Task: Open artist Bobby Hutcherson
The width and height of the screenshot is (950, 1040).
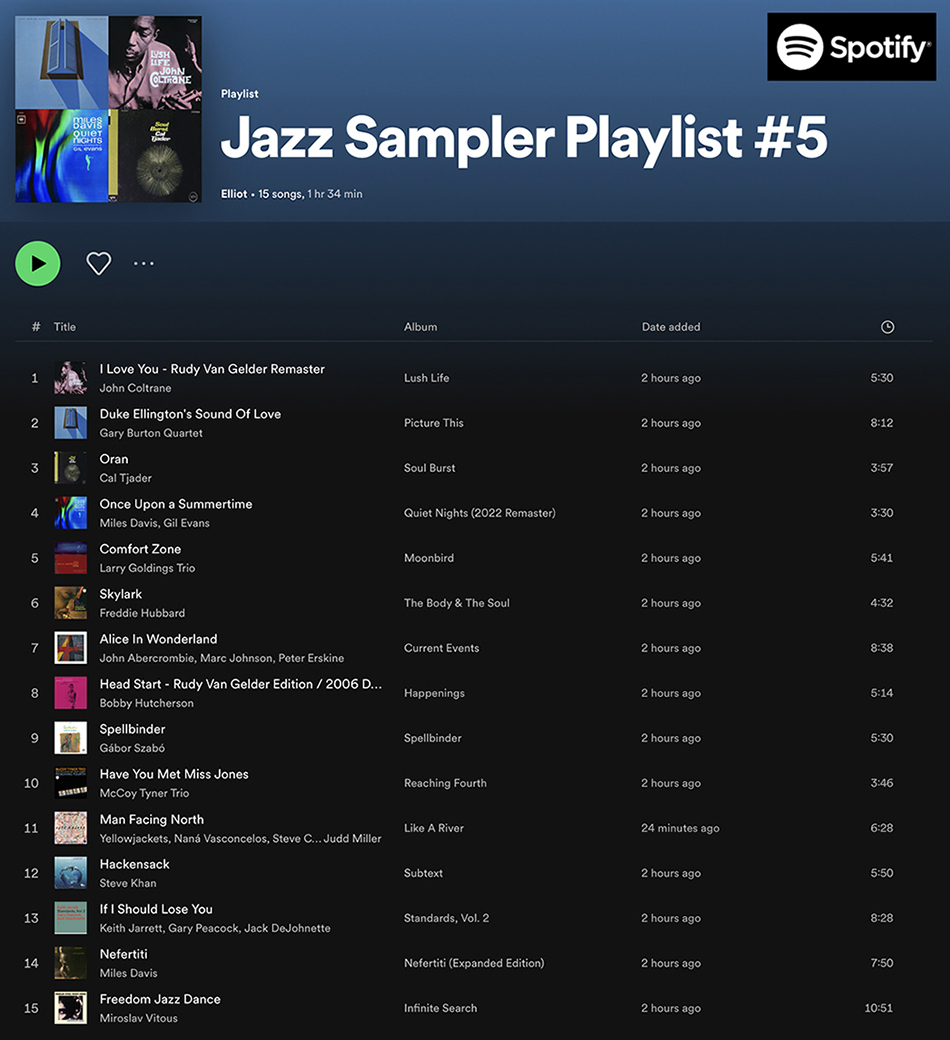Action: [147, 703]
